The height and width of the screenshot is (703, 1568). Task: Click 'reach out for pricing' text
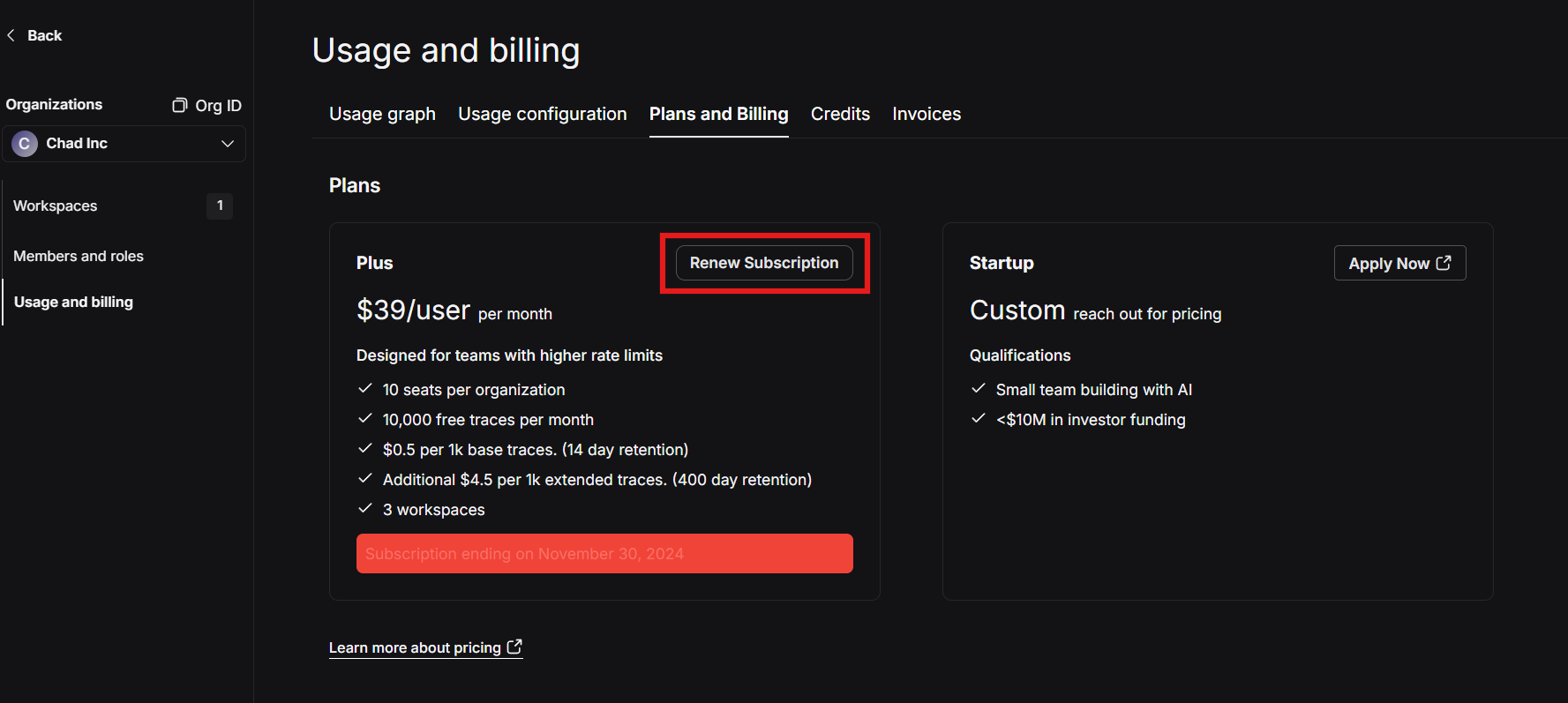coord(1147,314)
